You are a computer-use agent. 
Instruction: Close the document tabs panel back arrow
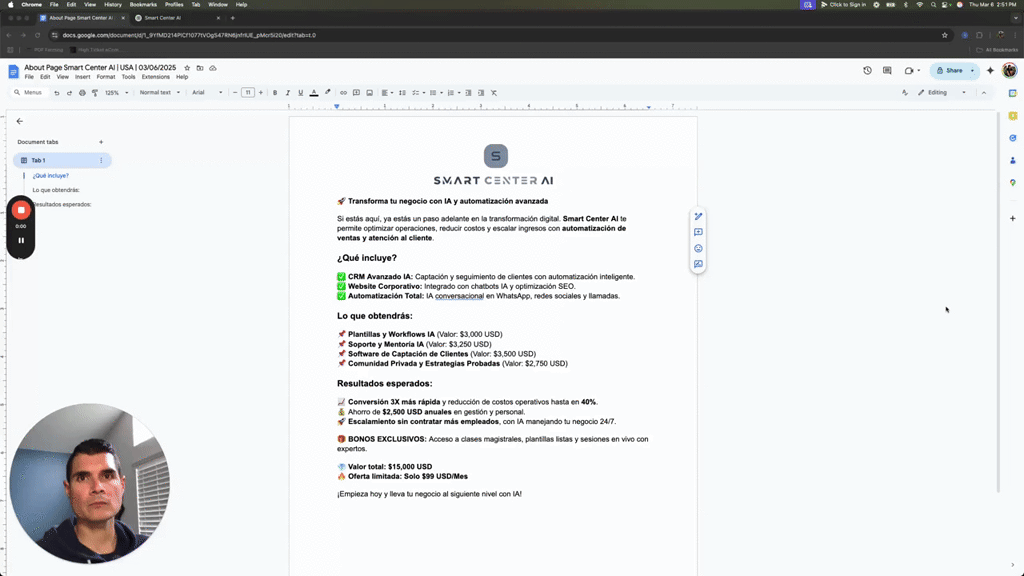[20, 121]
